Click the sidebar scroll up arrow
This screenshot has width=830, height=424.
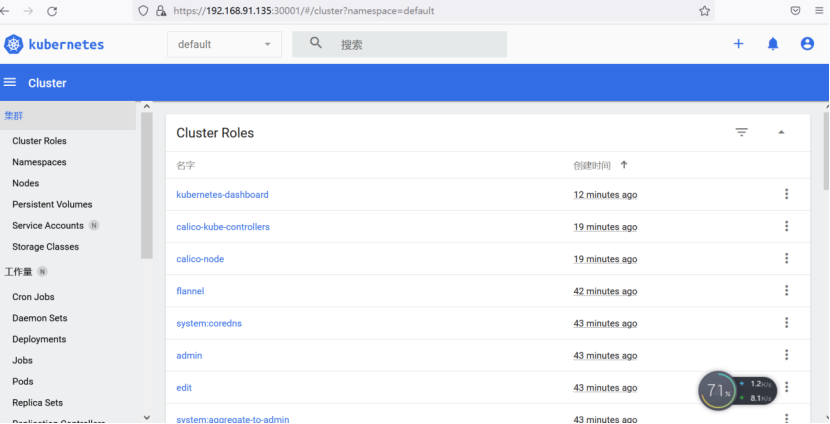pyautogui.click(x=147, y=106)
